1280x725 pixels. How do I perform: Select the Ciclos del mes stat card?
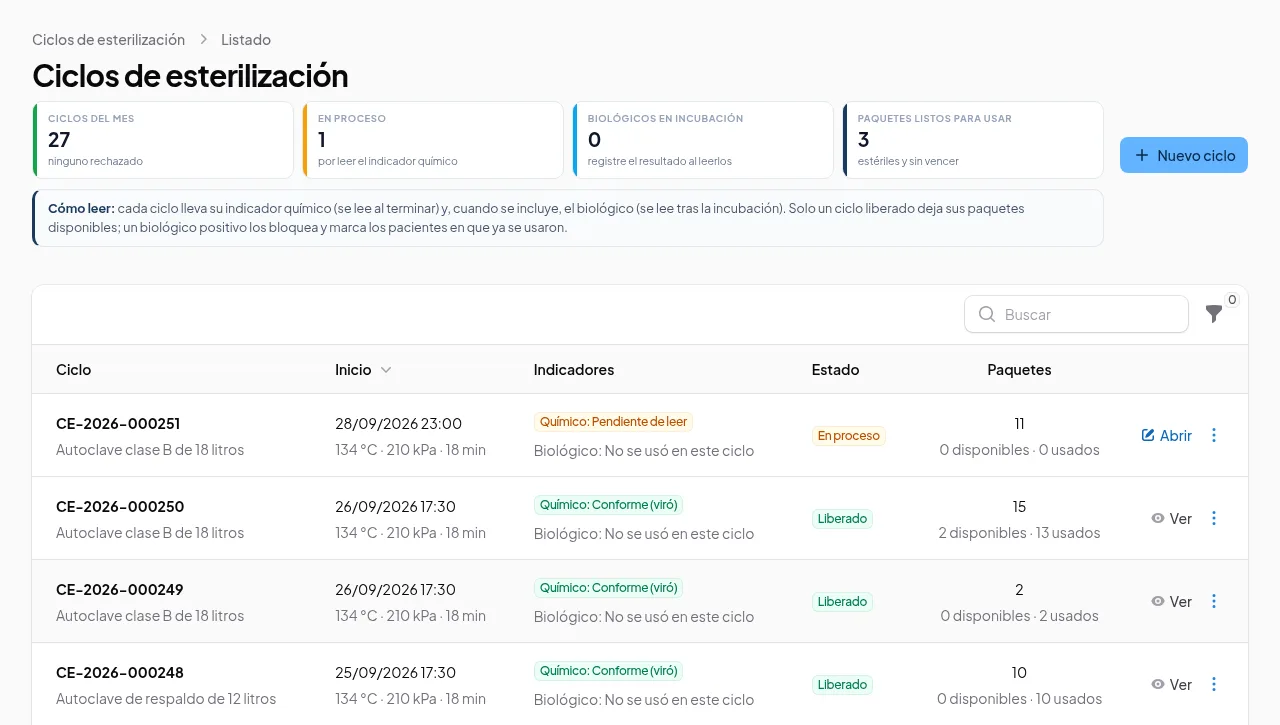tap(163, 140)
